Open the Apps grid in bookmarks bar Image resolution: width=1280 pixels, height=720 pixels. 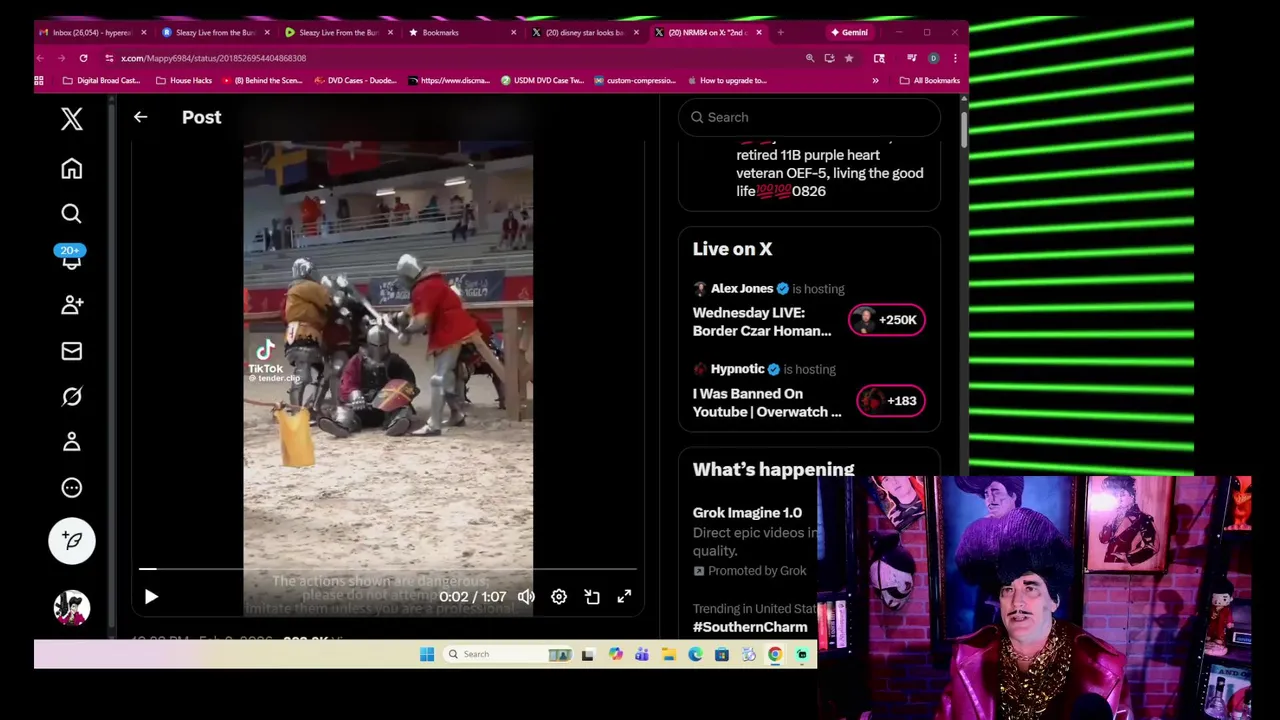coord(39,80)
